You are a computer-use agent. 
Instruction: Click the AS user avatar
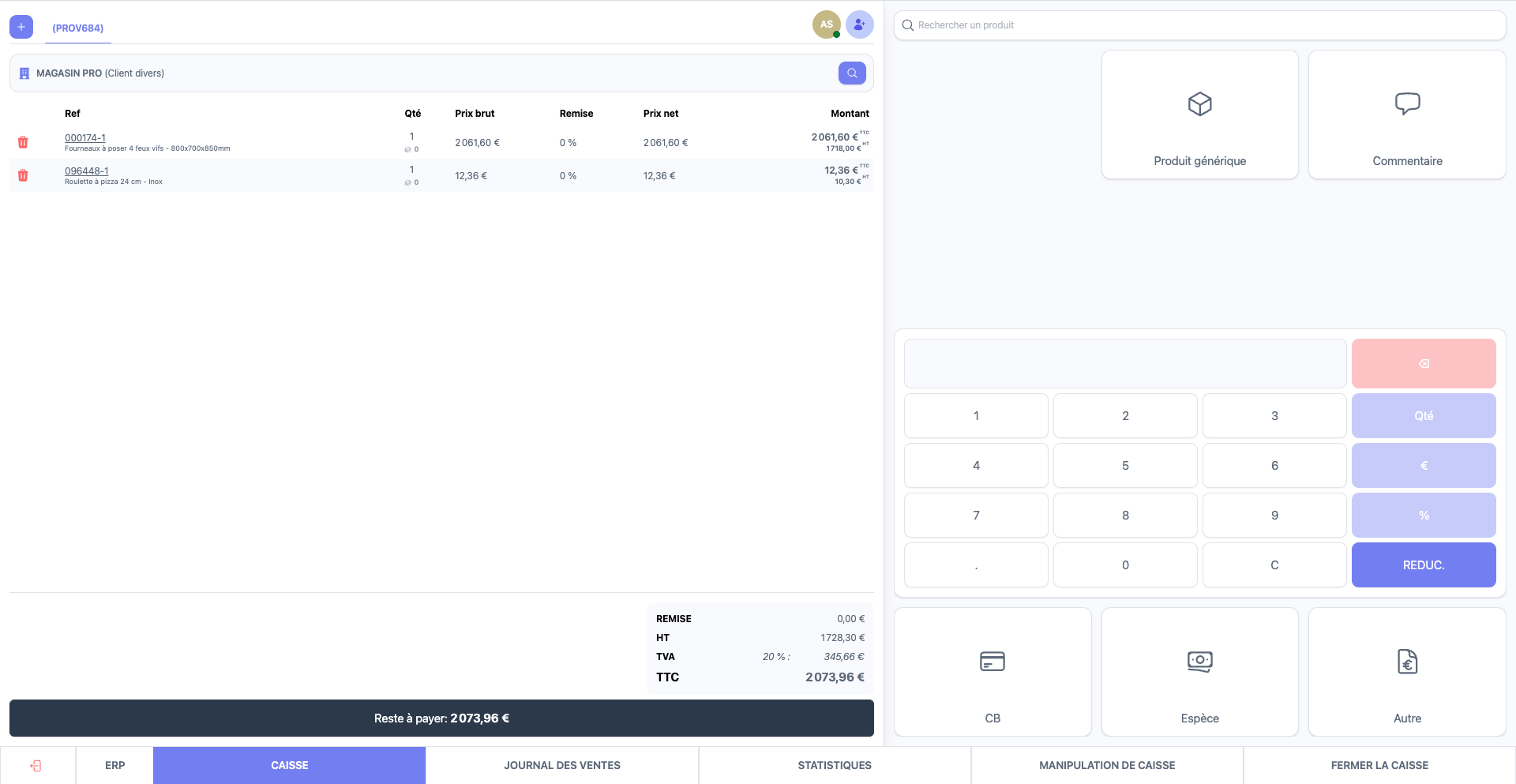(x=826, y=24)
